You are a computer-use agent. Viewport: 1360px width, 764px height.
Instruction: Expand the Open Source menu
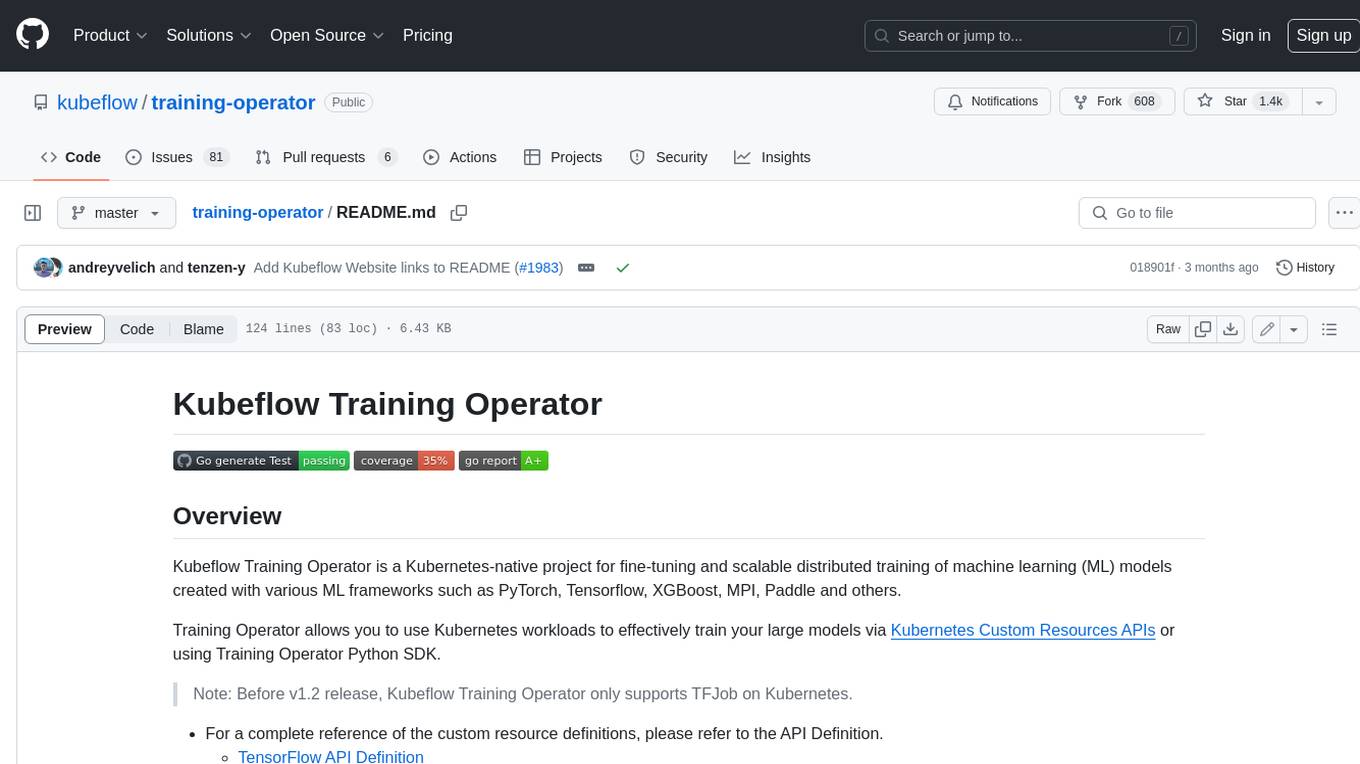pos(327,35)
